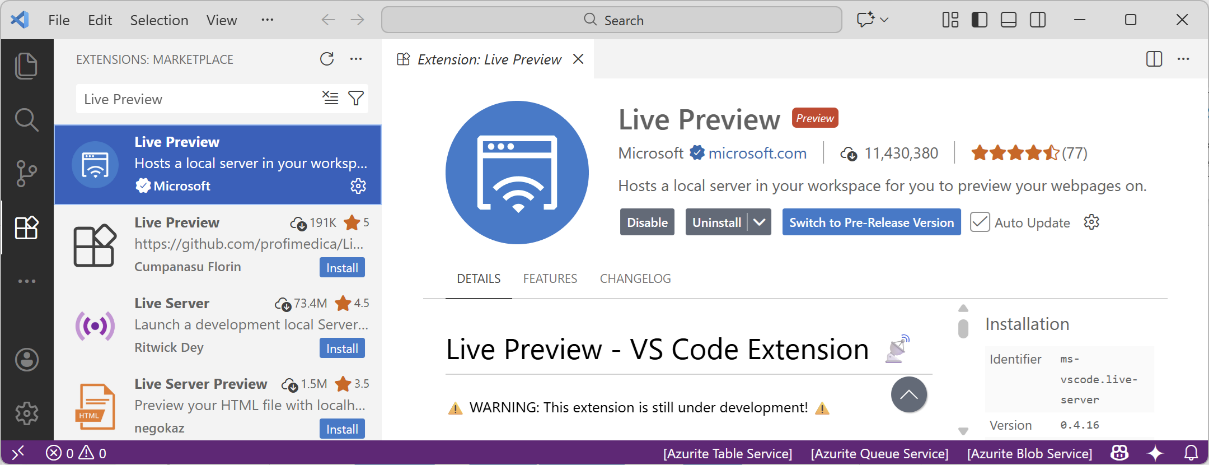Screen dimensions: 1209x465
Task: Select Live Server Preview list item
Action: pyautogui.click(x=218, y=404)
